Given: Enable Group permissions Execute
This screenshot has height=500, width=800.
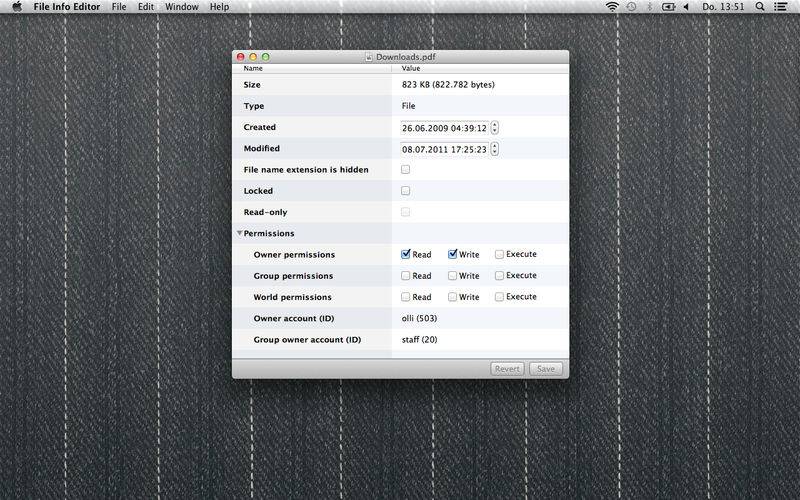Looking at the screenshot, I should (499, 276).
